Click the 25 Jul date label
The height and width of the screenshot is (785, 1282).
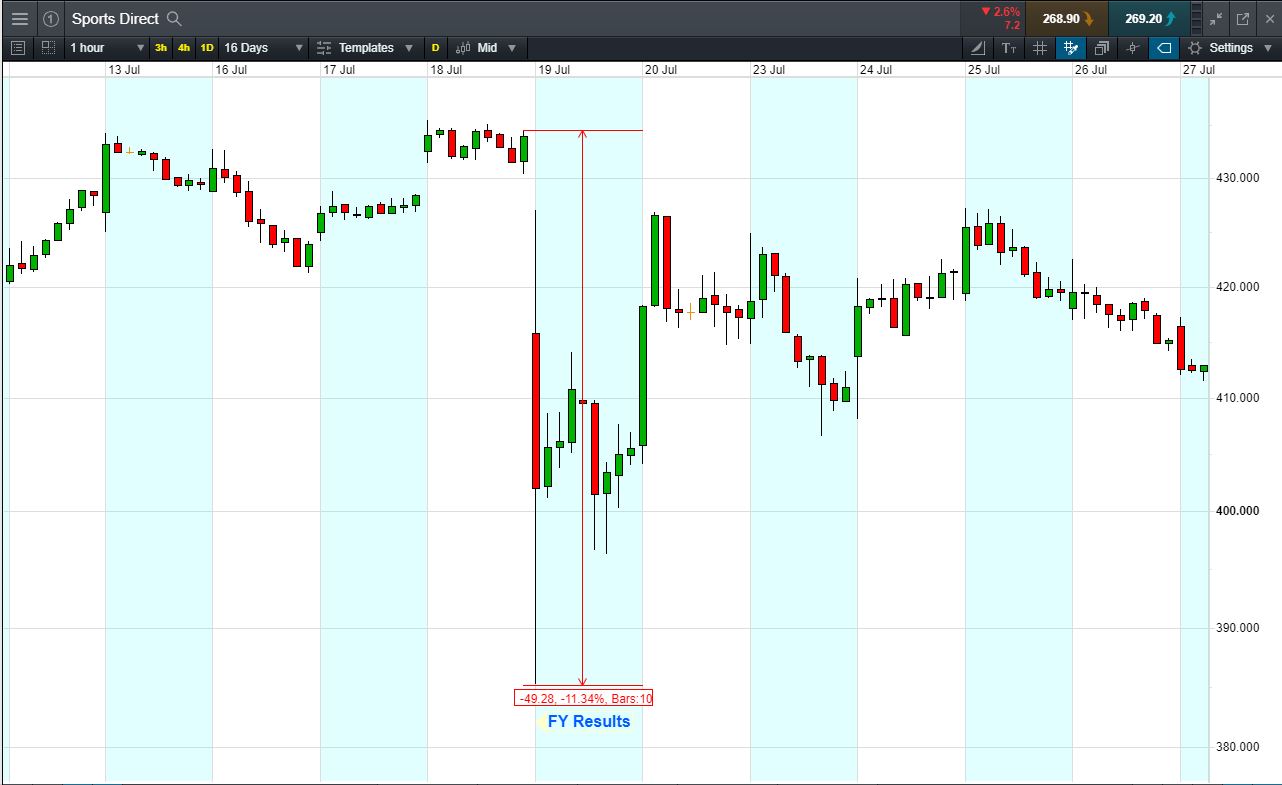984,70
